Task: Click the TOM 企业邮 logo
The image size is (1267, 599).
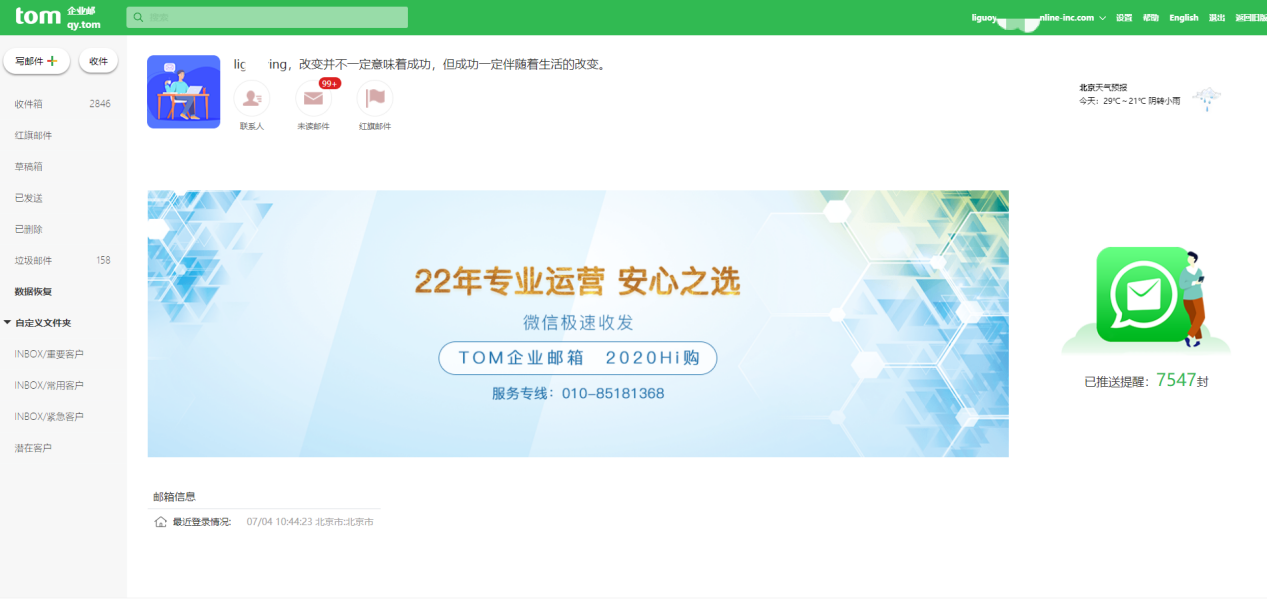Action: (57, 17)
